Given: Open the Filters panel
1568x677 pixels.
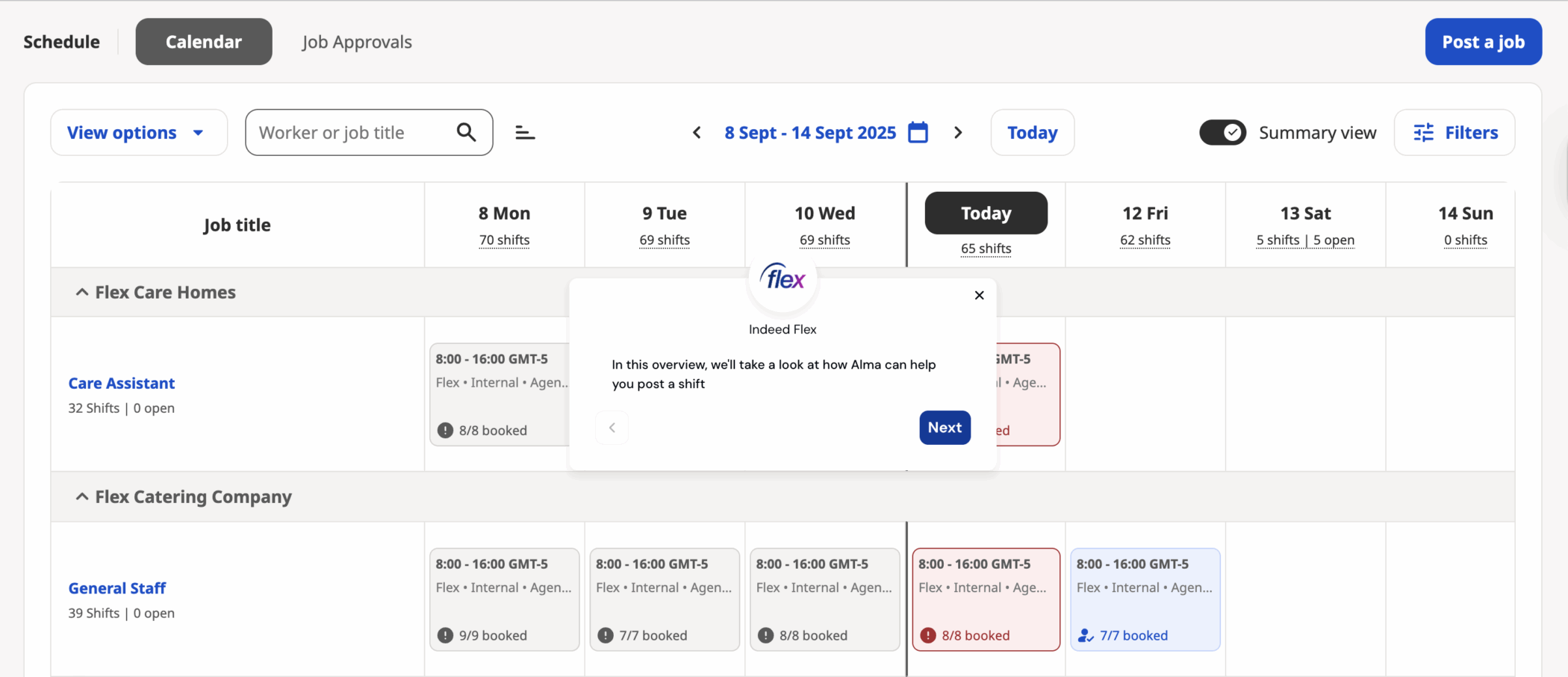Looking at the screenshot, I should tap(1455, 133).
